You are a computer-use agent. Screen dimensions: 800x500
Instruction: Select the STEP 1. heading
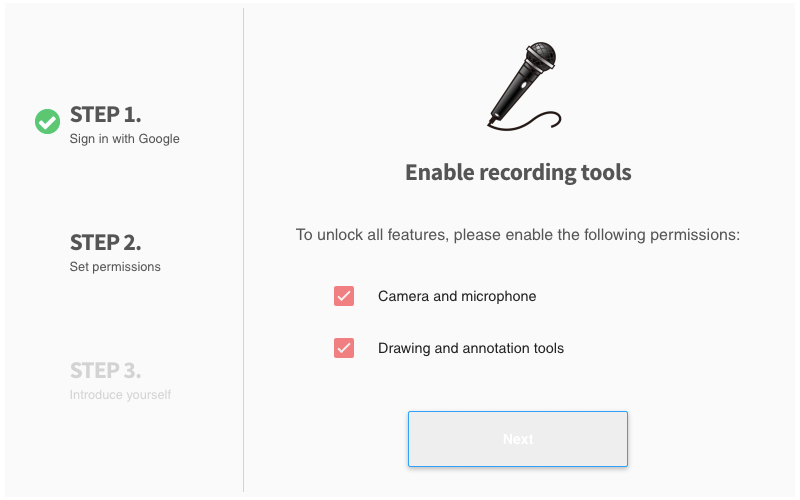[105, 114]
